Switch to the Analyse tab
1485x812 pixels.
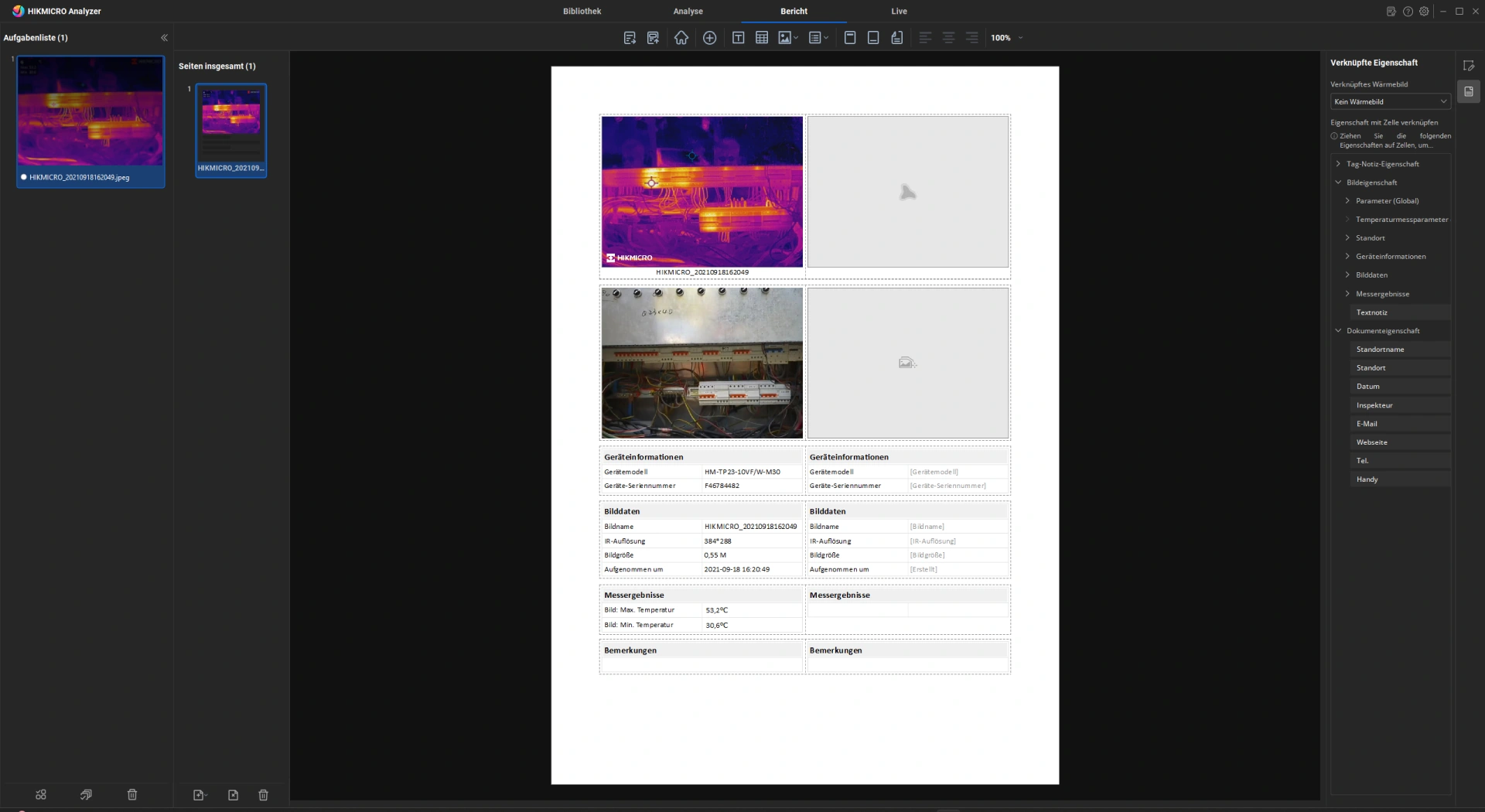[688, 12]
